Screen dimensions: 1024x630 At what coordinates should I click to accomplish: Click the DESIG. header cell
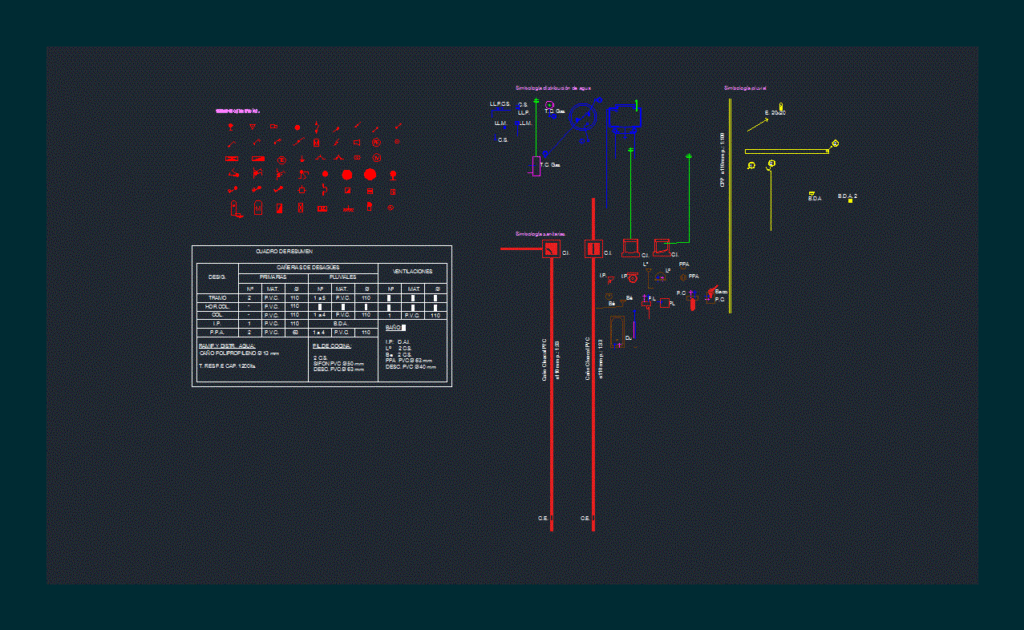217,277
